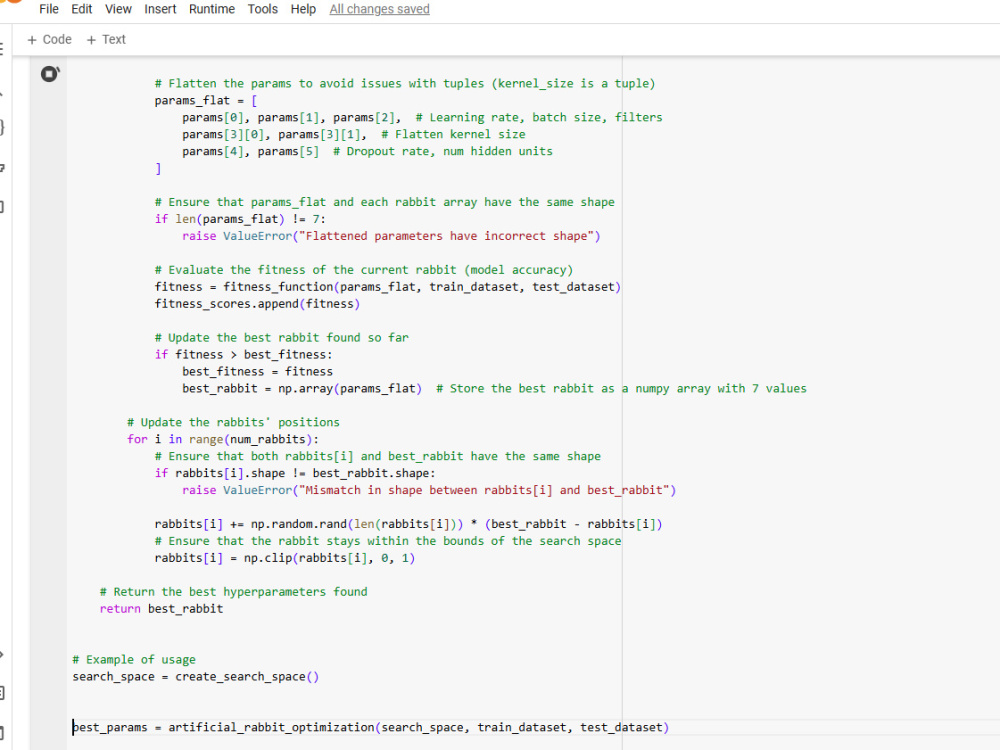Click the if fitness > best_fitness line

point(243,355)
